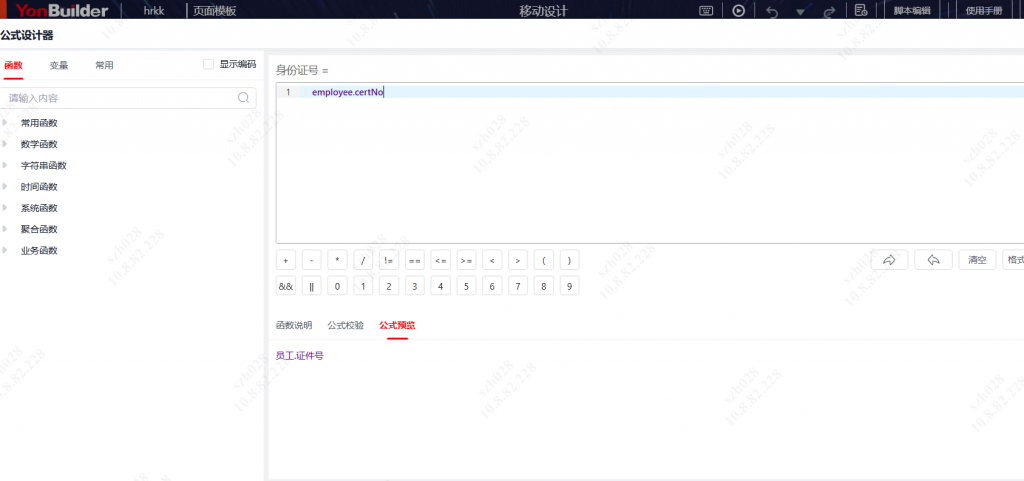
Task: Open the document log icon in top bar
Action: (860, 11)
